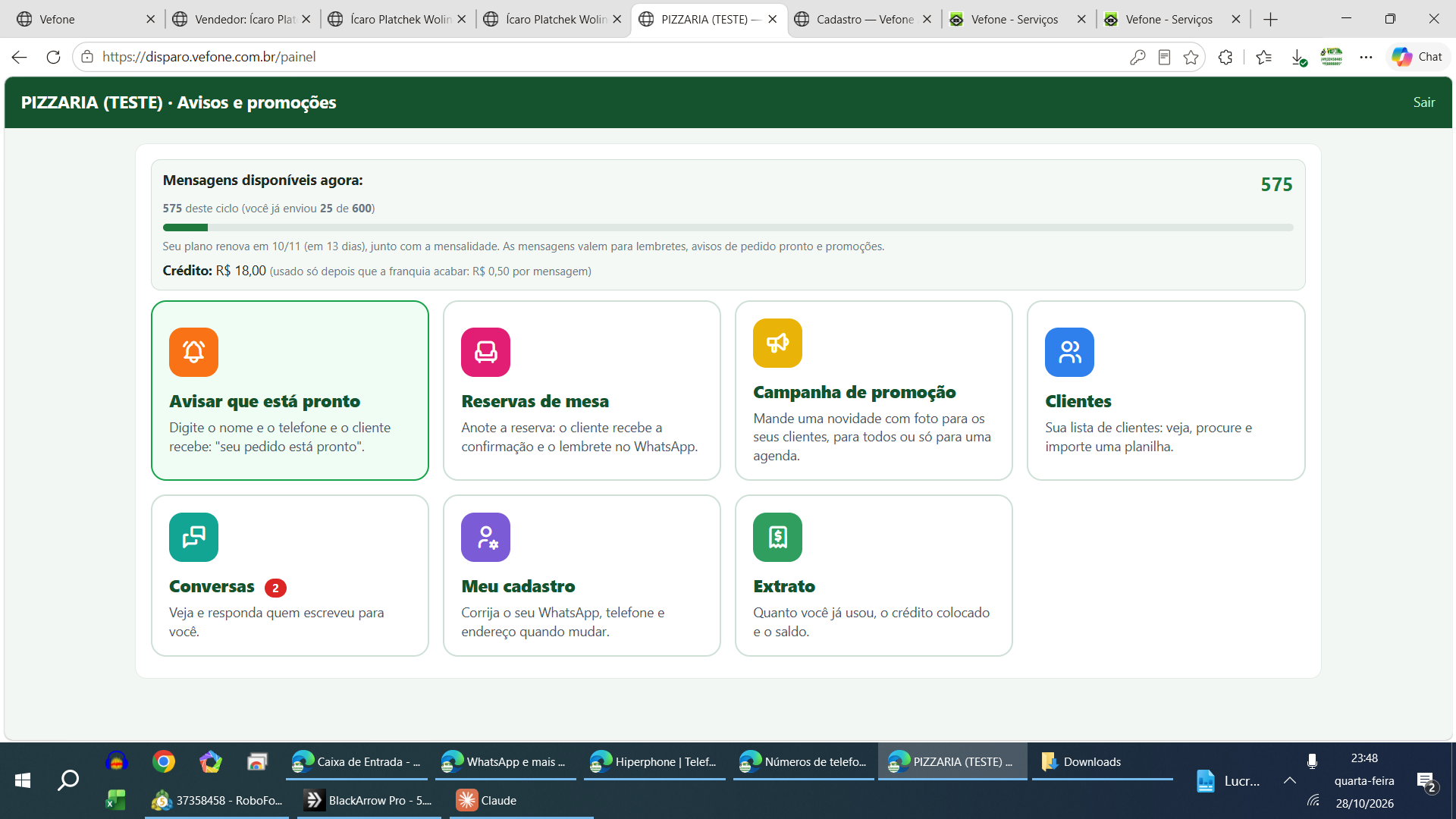Open the 'Avisar que está pronto' card title
The height and width of the screenshot is (819, 1456).
(265, 401)
